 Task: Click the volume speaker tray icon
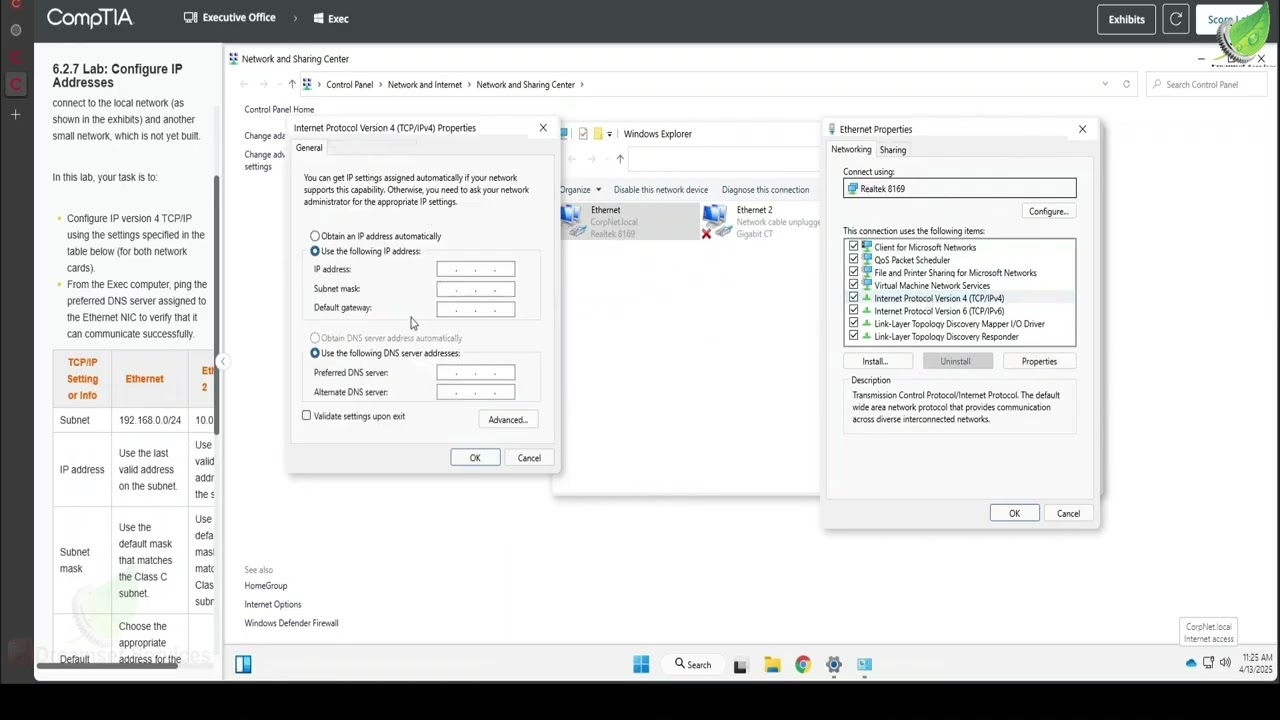[x=1225, y=663]
